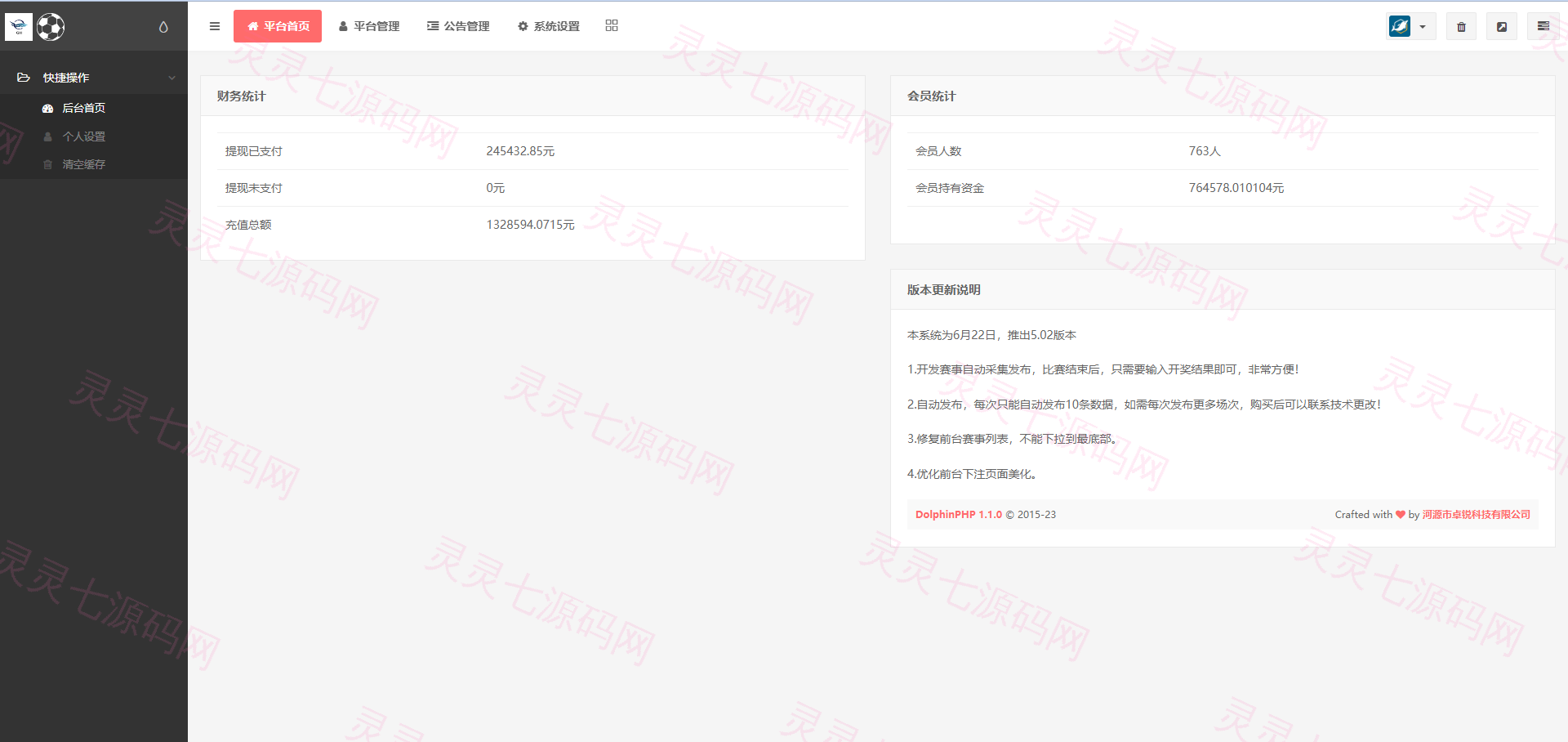Open the 河源市卓锐科技有限公司 link
The height and width of the screenshot is (742, 1568).
pos(1477,514)
